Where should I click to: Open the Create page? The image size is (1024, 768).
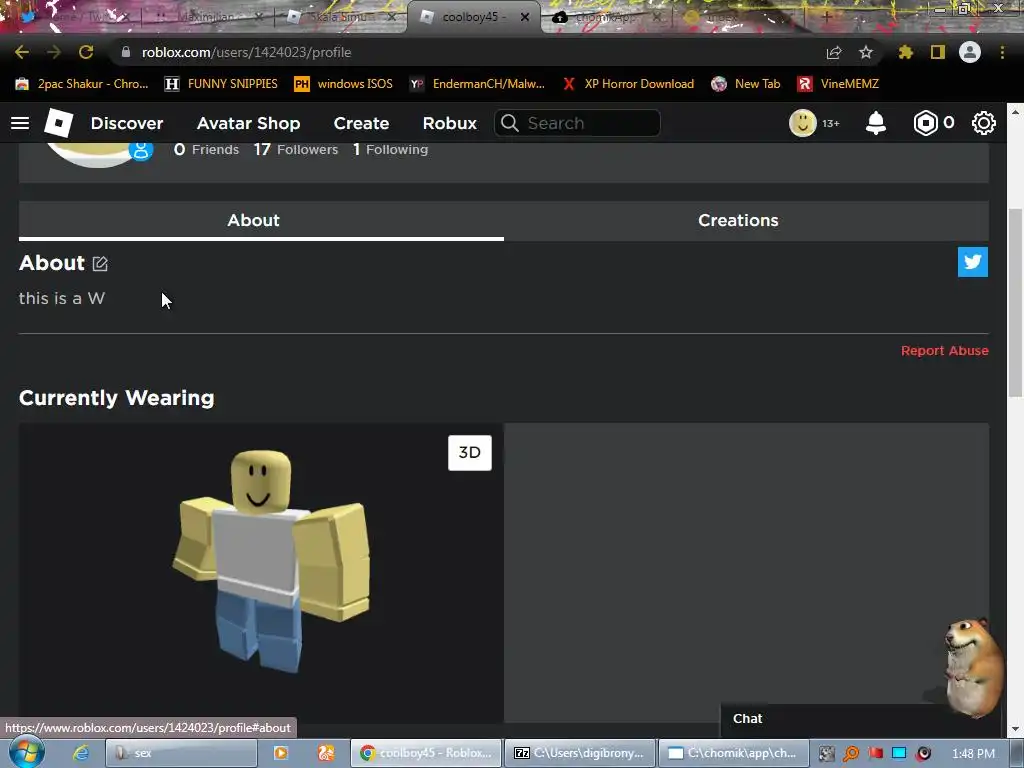(361, 123)
